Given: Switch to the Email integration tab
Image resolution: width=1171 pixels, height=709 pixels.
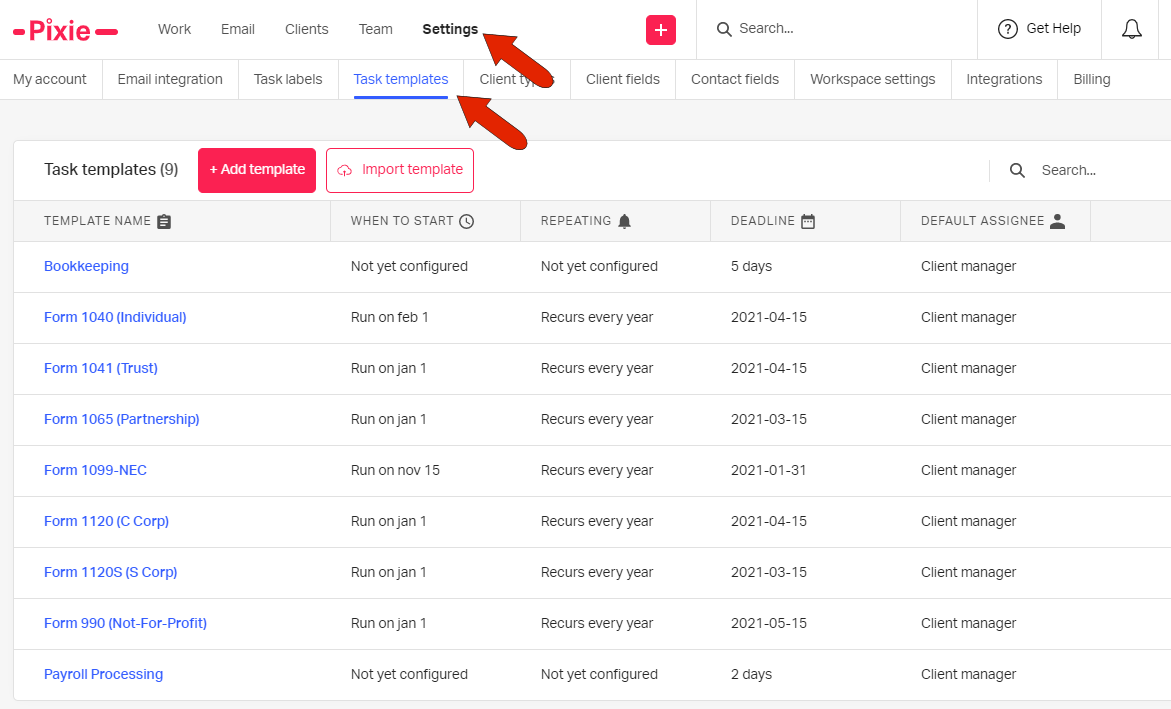Looking at the screenshot, I should (x=170, y=79).
